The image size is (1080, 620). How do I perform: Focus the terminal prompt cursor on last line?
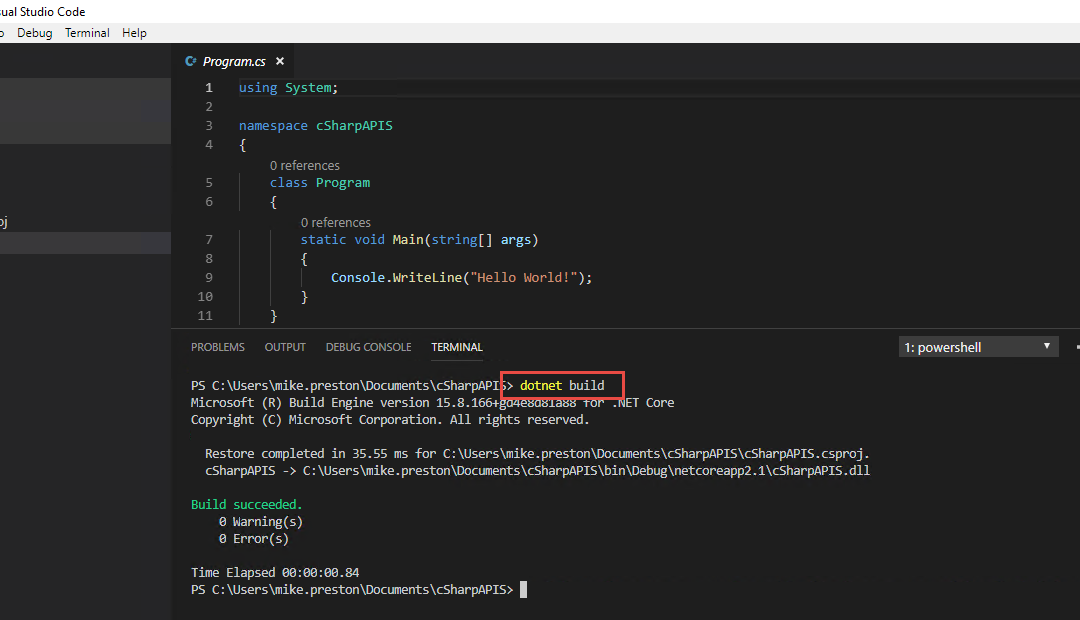pyautogui.click(x=523, y=590)
